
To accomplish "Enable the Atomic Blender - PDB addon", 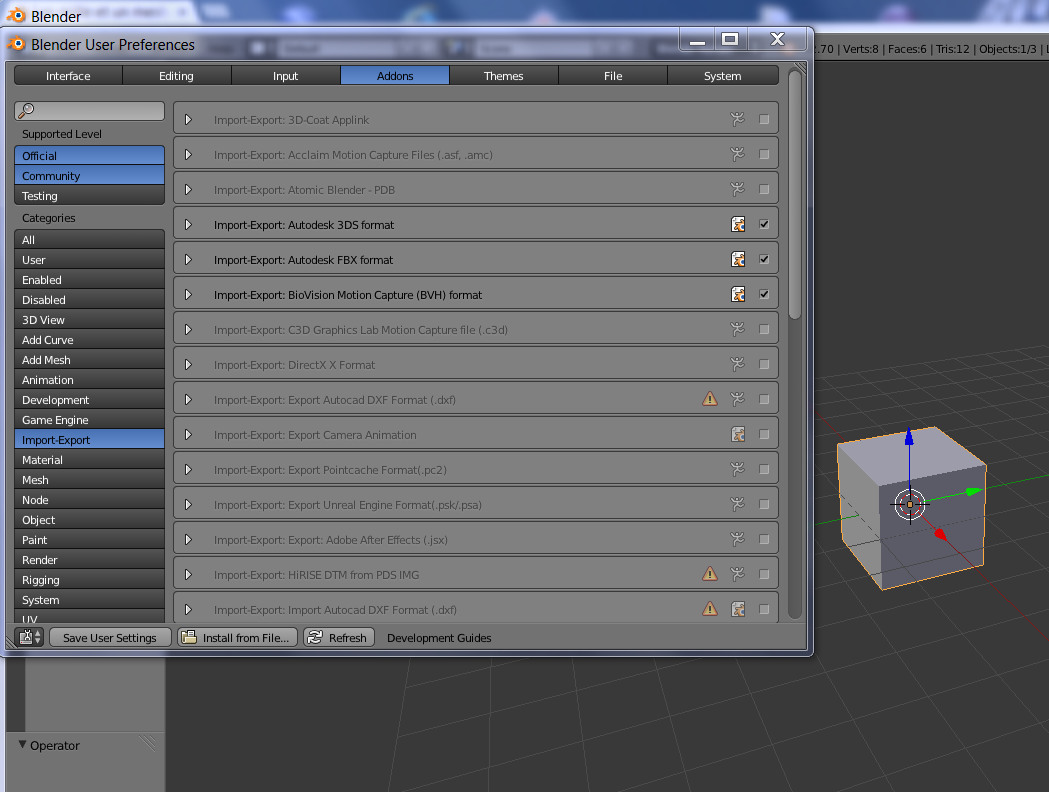I will click(764, 189).
